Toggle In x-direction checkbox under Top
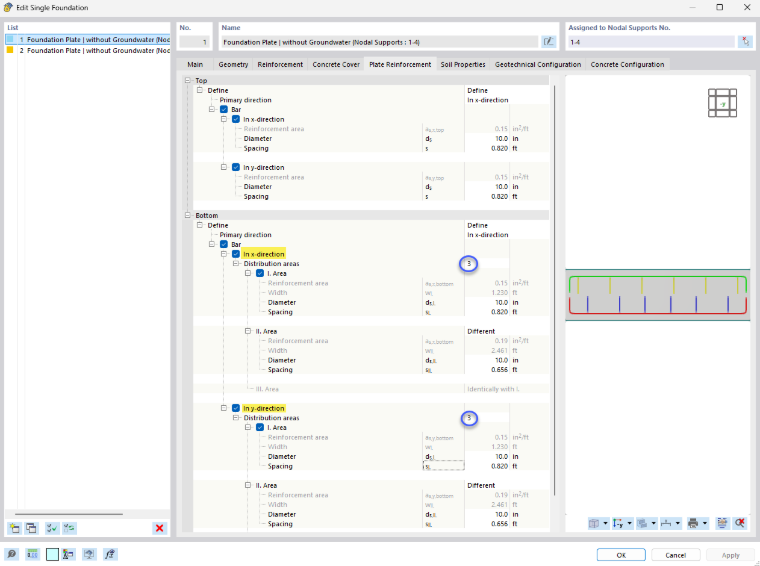The image size is (760, 566). tap(236, 119)
